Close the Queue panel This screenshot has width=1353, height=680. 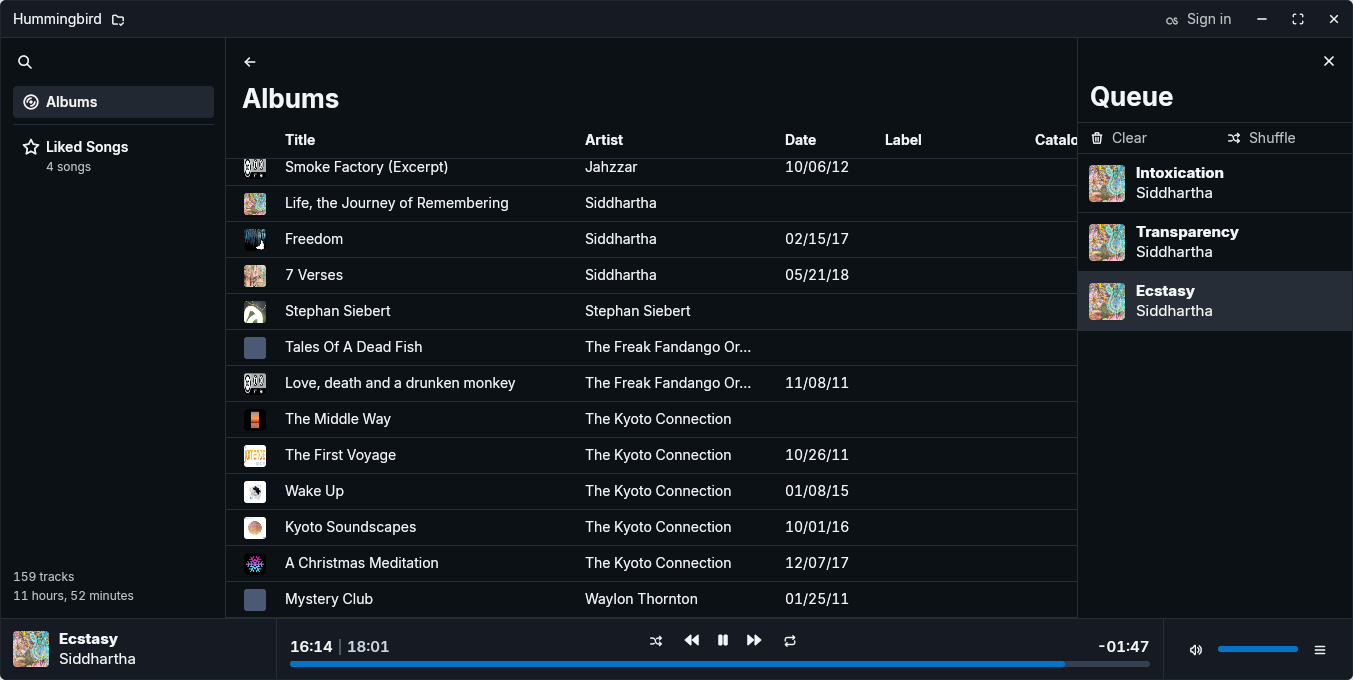[x=1329, y=61]
